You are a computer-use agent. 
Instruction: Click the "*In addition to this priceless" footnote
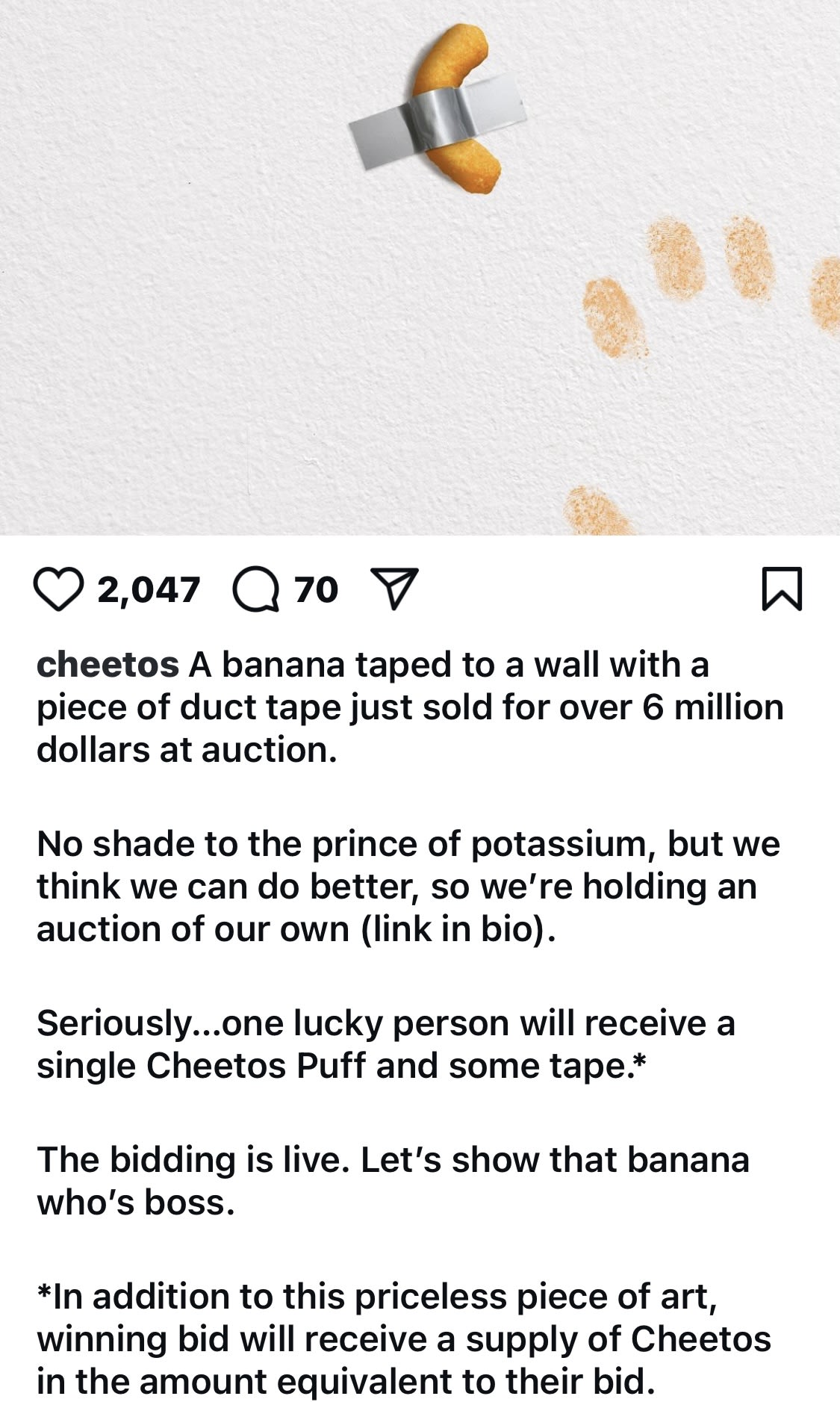pos(377,1297)
